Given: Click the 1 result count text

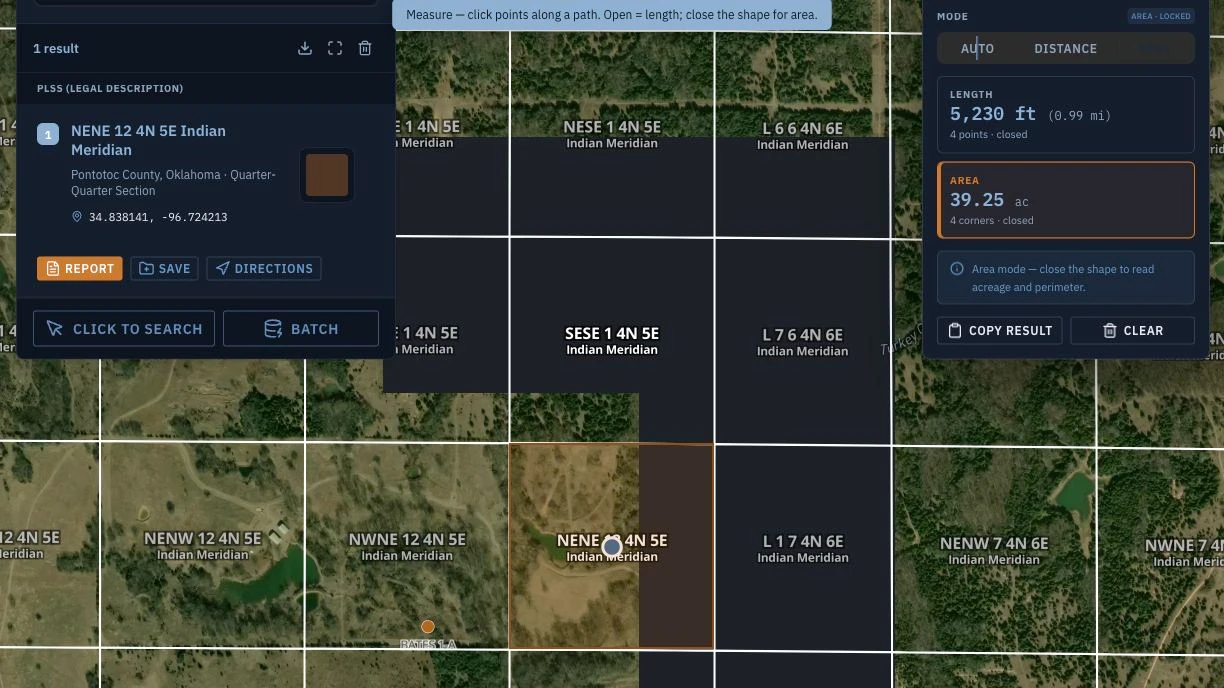Looking at the screenshot, I should tap(56, 48).
